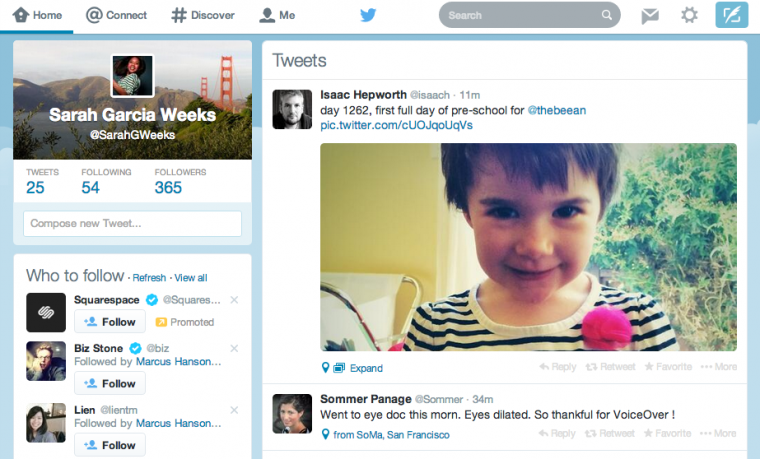Click the 11m timestamp

(470, 95)
